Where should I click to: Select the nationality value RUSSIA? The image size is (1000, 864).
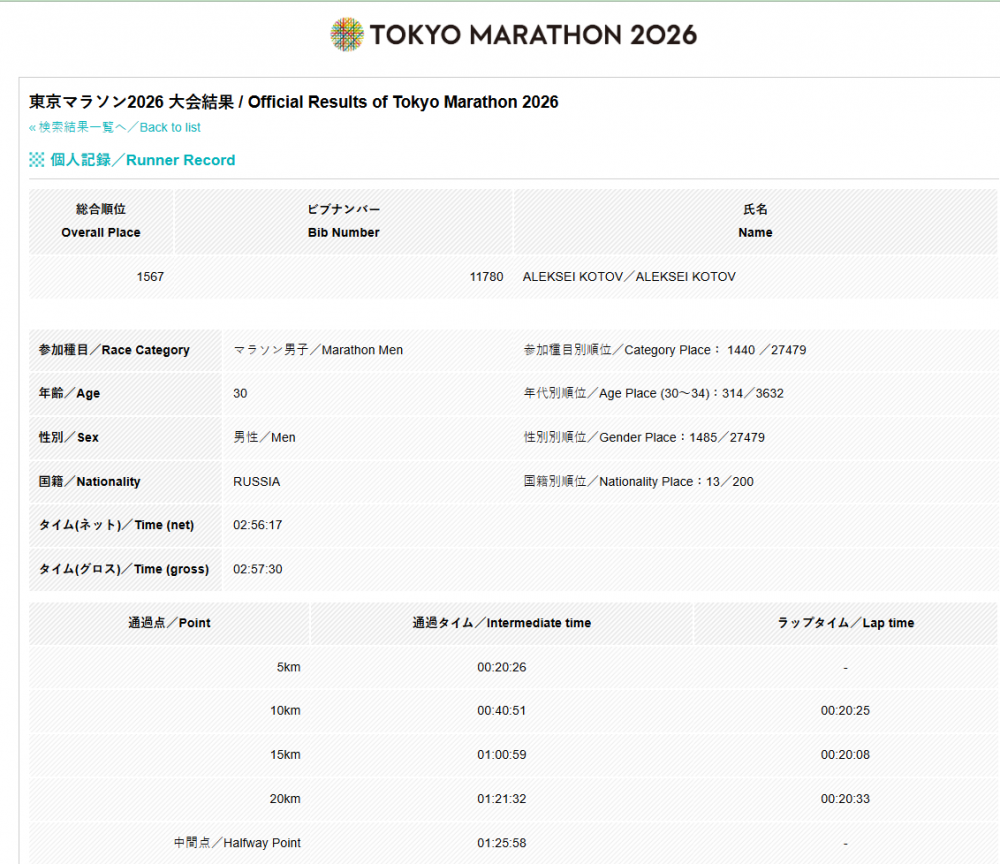point(256,482)
